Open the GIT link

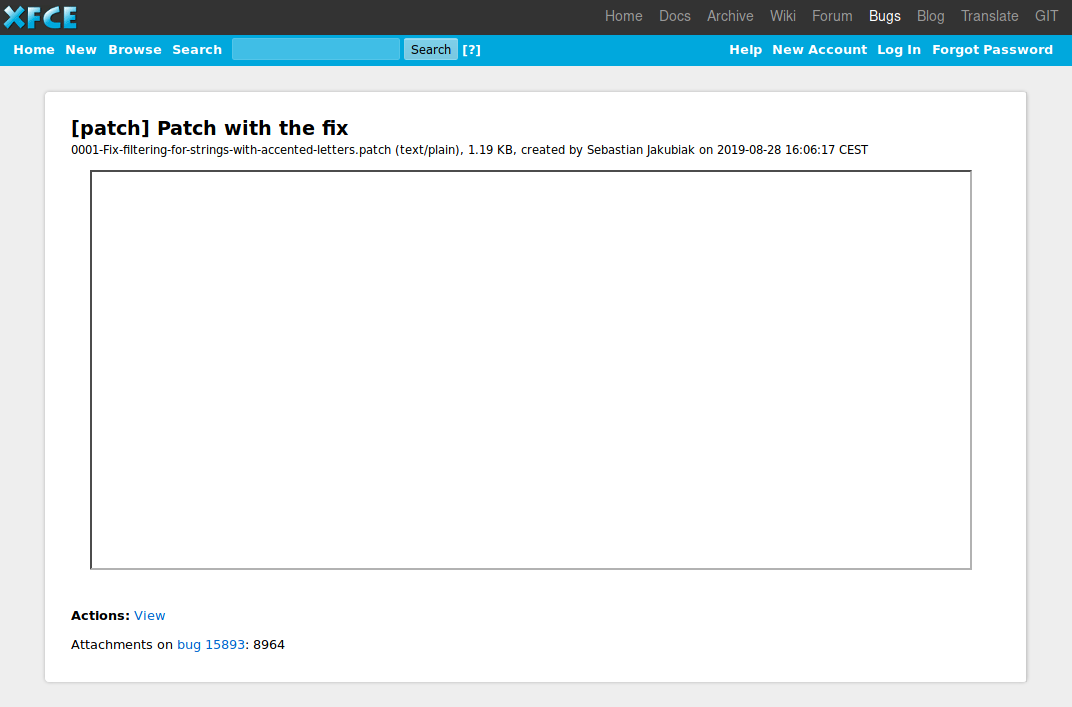(1046, 16)
